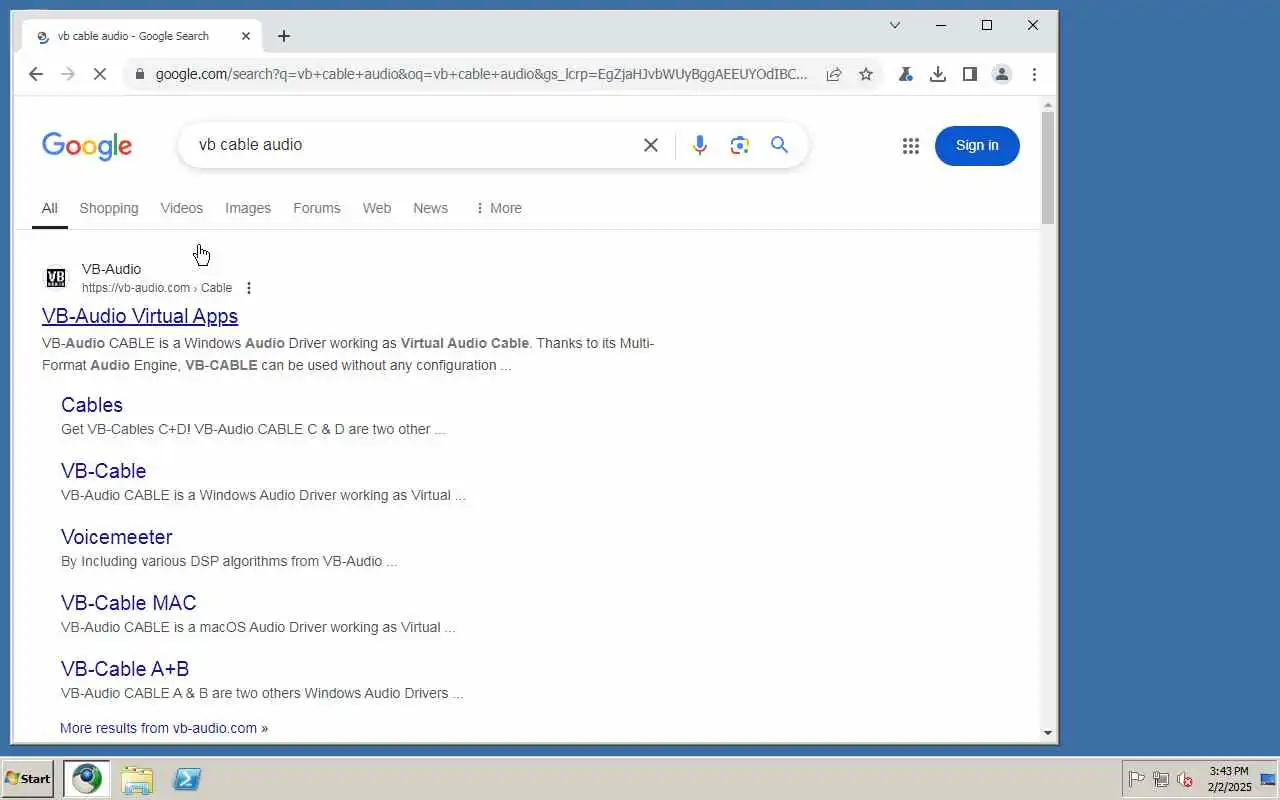Expand the More search filters
The image size is (1280, 800).
pyautogui.click(x=498, y=208)
